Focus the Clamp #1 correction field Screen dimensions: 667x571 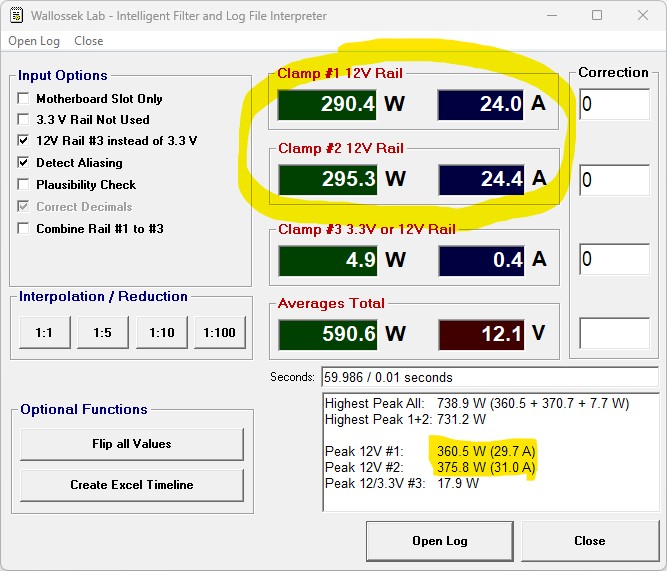coord(615,104)
